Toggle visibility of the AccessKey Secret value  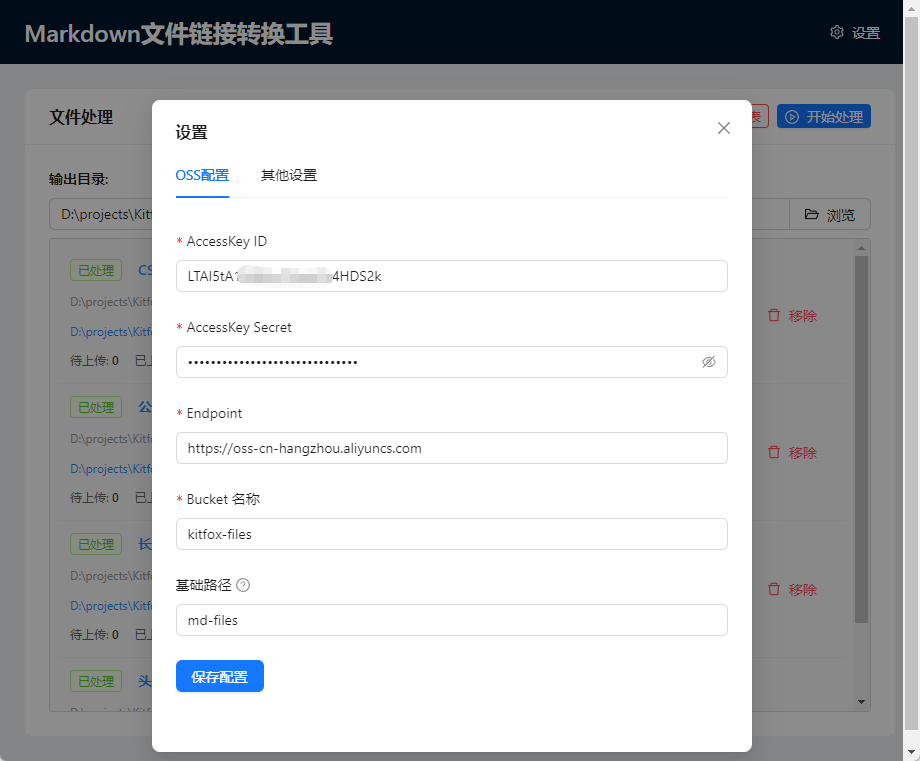point(709,362)
